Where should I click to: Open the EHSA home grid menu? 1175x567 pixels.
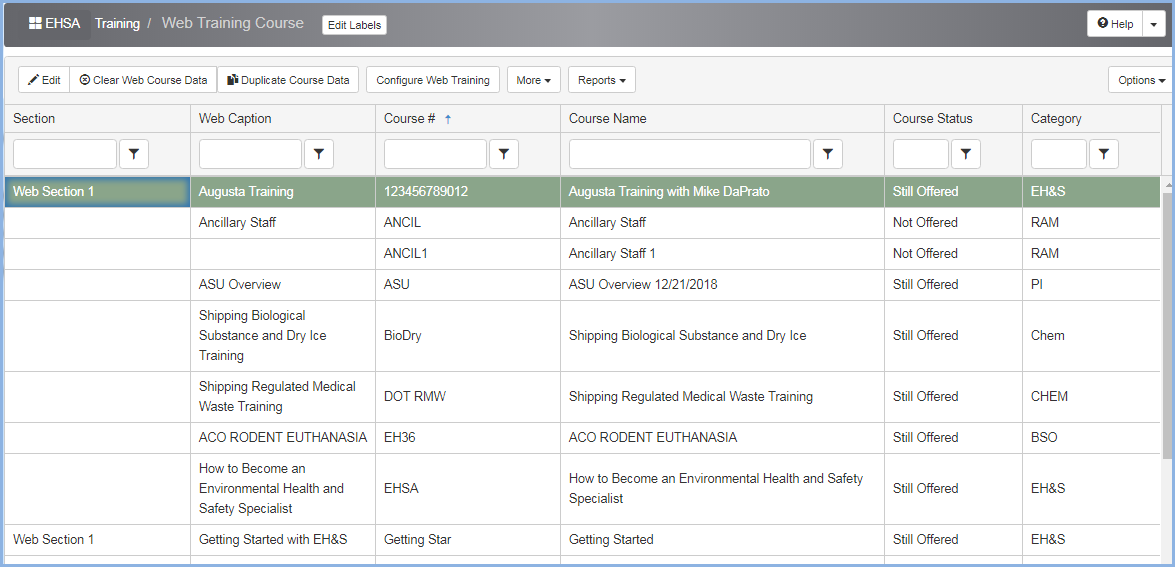point(54,23)
